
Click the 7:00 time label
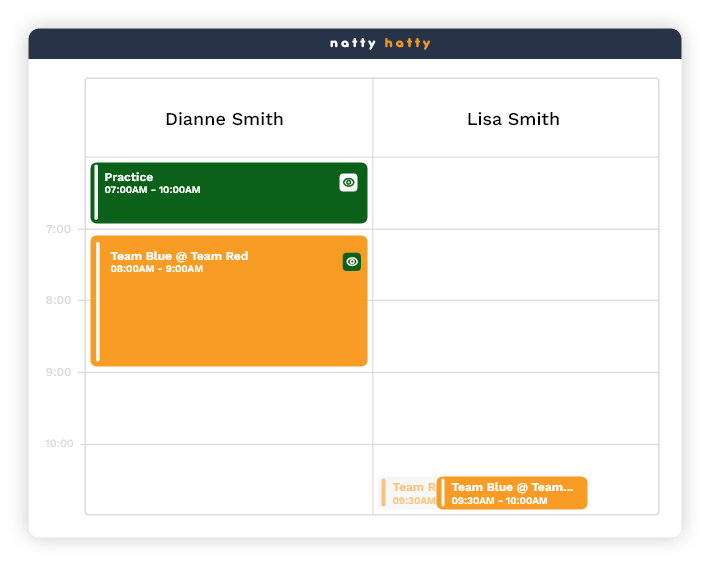[x=58, y=230]
